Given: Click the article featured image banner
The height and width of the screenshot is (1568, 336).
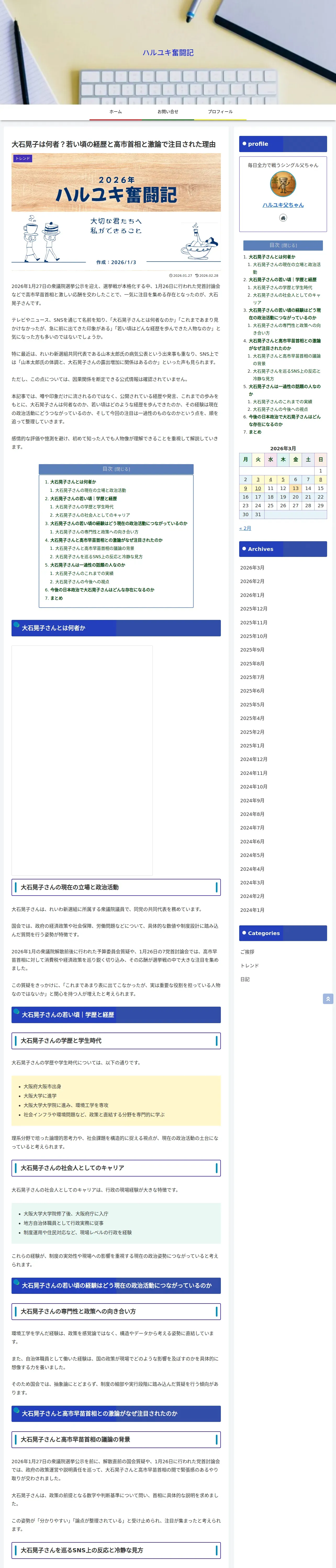Looking at the screenshot, I should pos(116,212).
